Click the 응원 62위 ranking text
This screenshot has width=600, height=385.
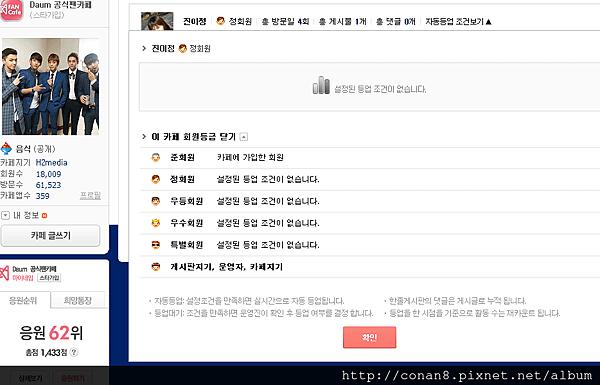51,333
